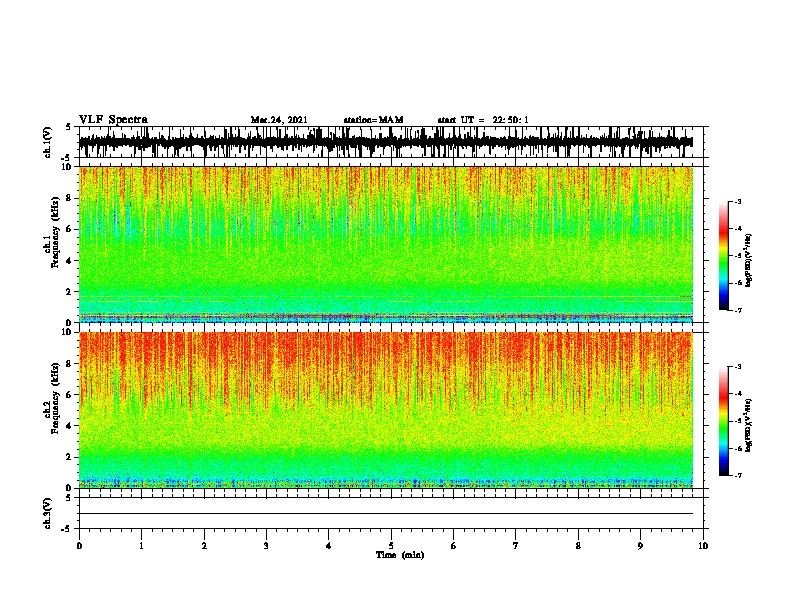Viewport: 792px width, 612px height.
Task: Click time axis tick label "5"
Action: click(x=391, y=546)
